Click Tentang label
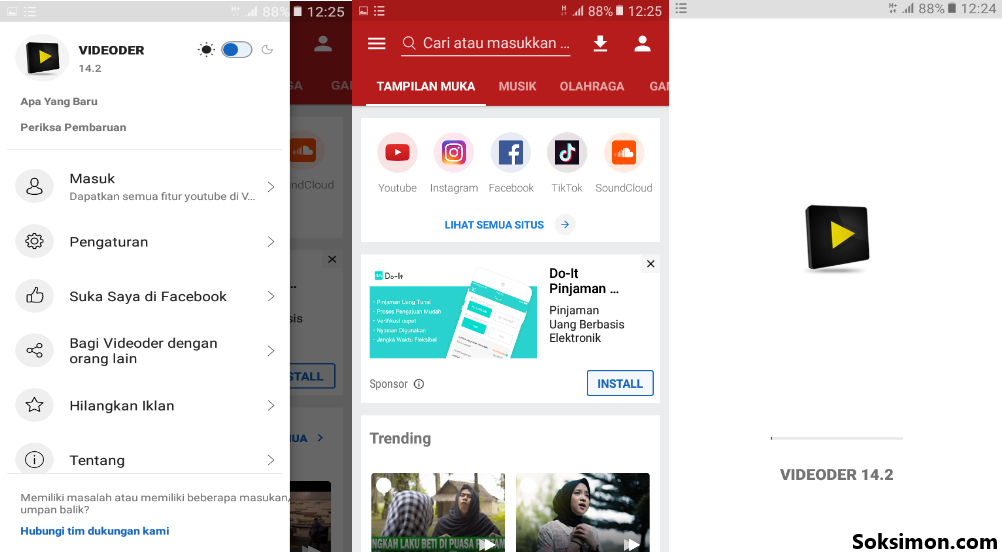The width and height of the screenshot is (1002, 552). (x=96, y=461)
